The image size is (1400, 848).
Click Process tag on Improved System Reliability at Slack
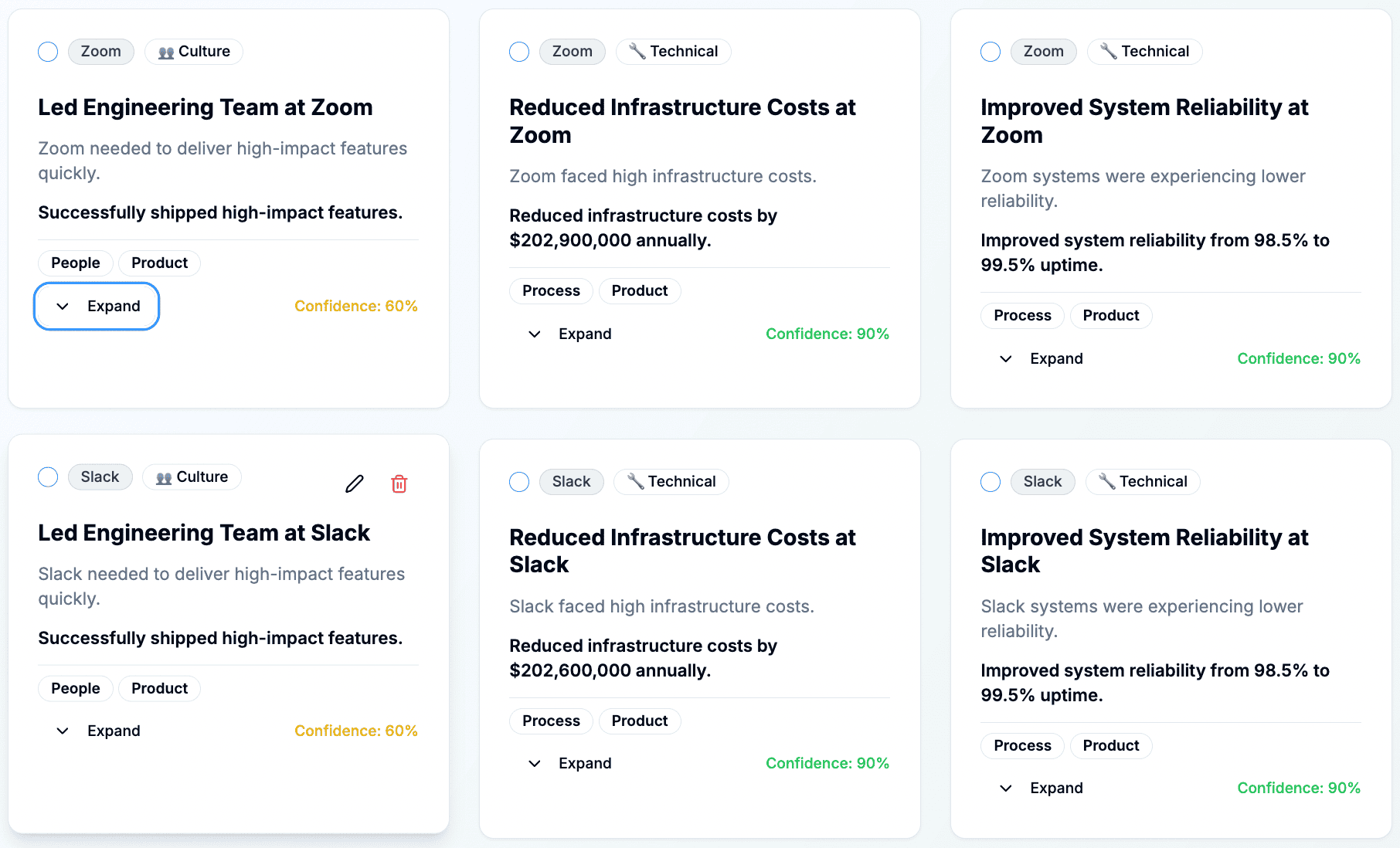[1023, 746]
